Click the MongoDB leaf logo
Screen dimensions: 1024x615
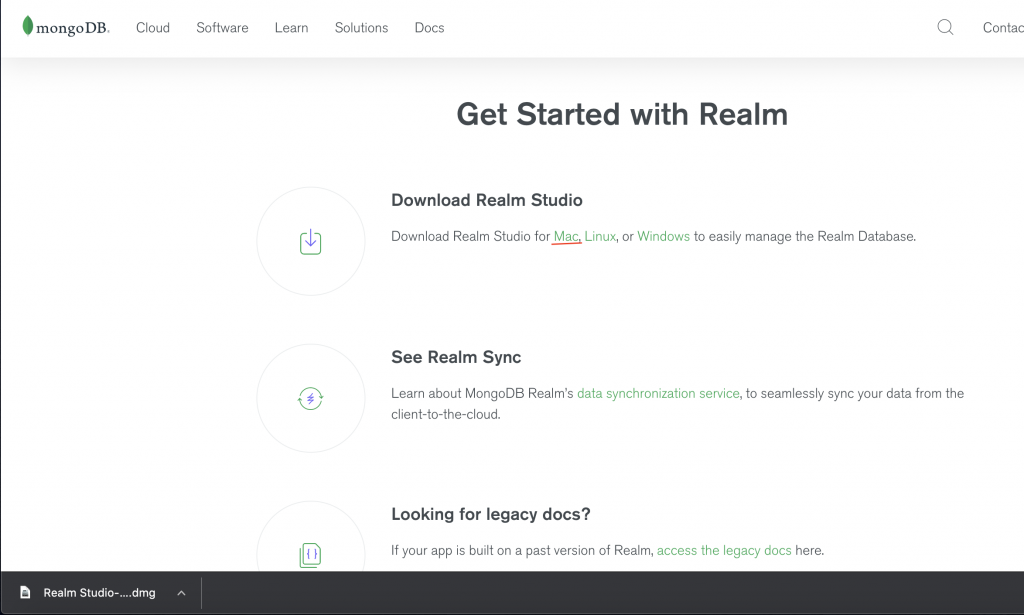click(x=65, y=26)
